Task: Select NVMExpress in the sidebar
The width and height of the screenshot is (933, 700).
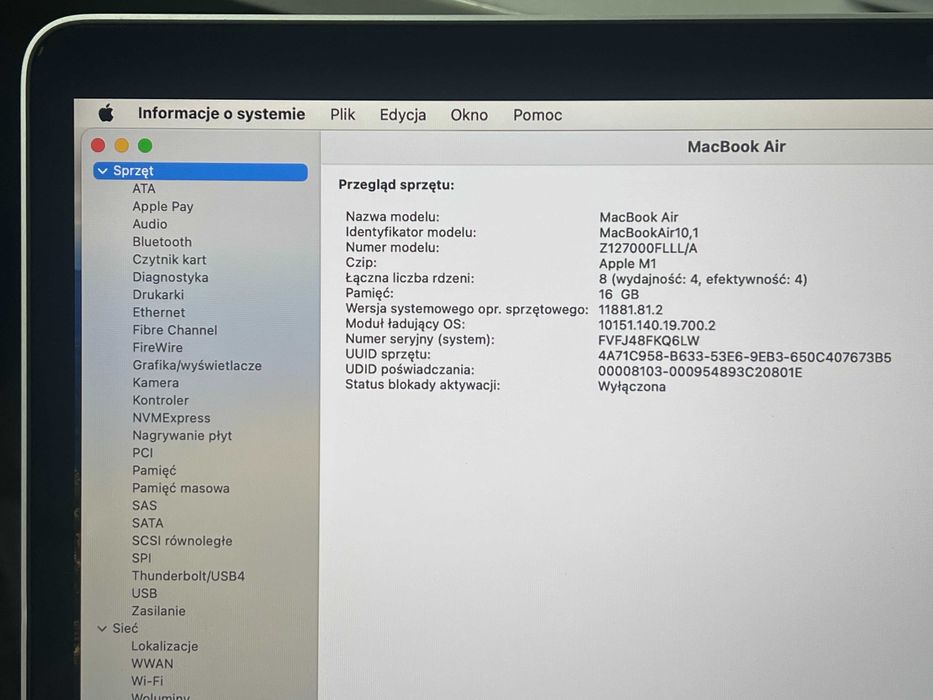Action: pyautogui.click(x=171, y=418)
